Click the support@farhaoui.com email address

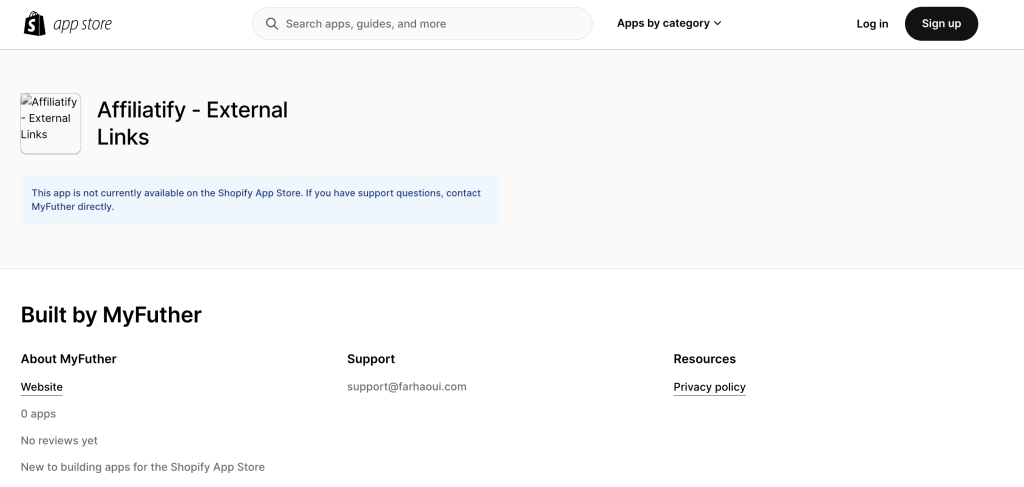point(406,387)
